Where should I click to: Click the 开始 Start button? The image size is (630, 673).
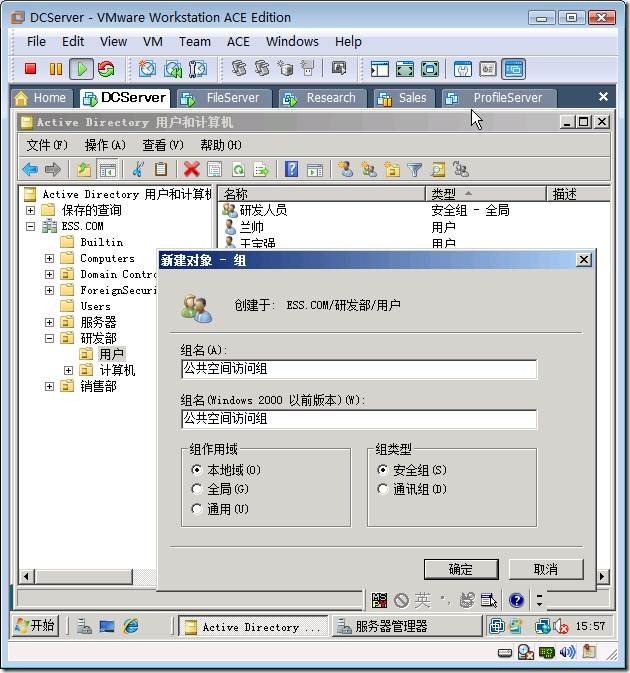coord(35,626)
